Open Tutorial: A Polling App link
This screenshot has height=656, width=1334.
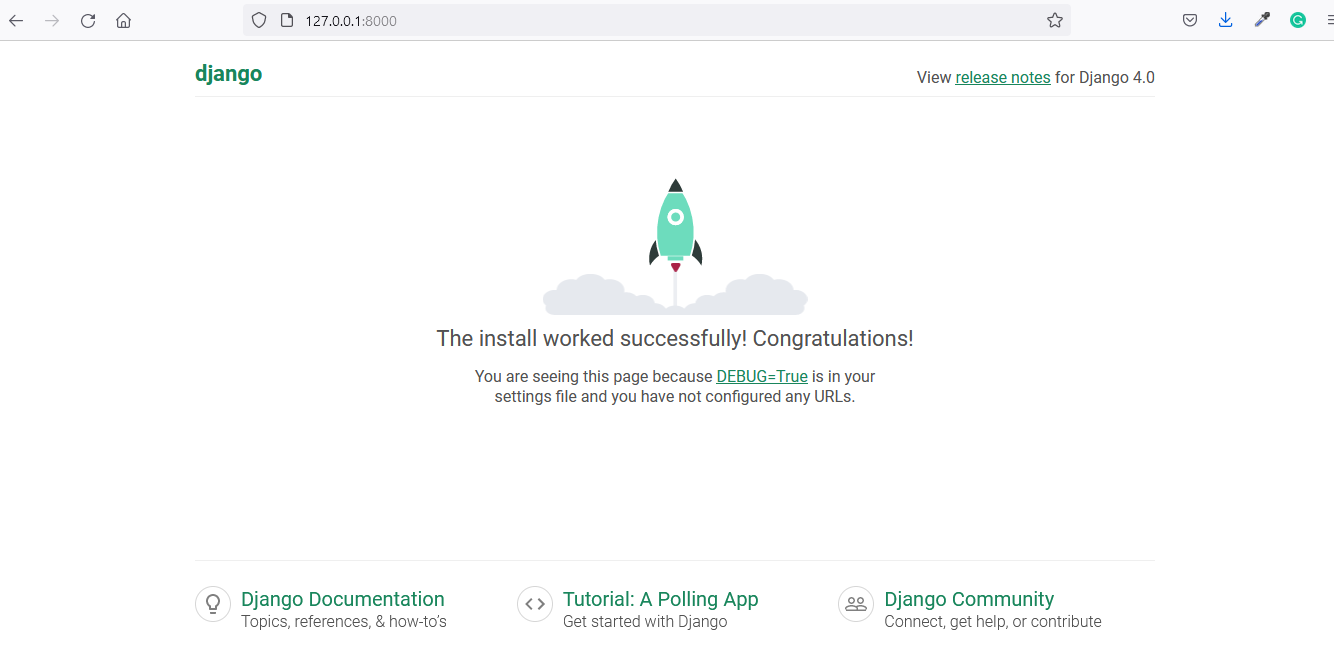661,599
